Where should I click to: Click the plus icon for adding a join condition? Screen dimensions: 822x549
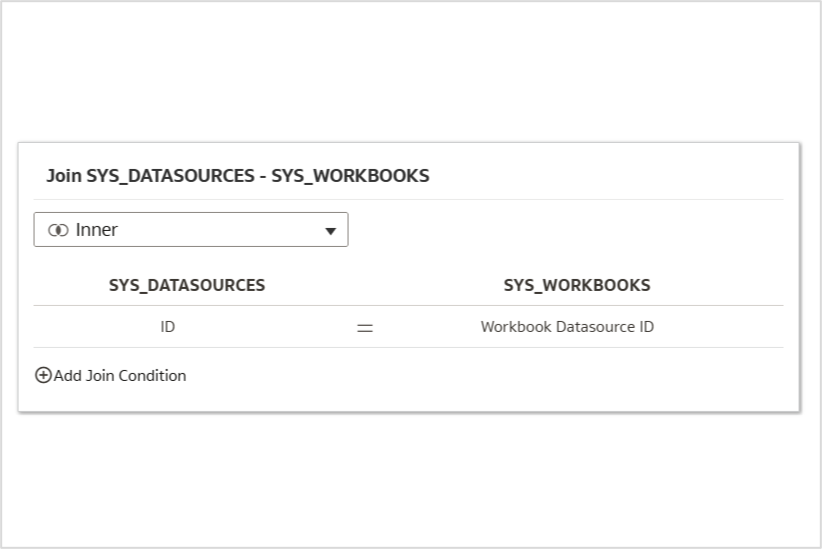coord(43,376)
